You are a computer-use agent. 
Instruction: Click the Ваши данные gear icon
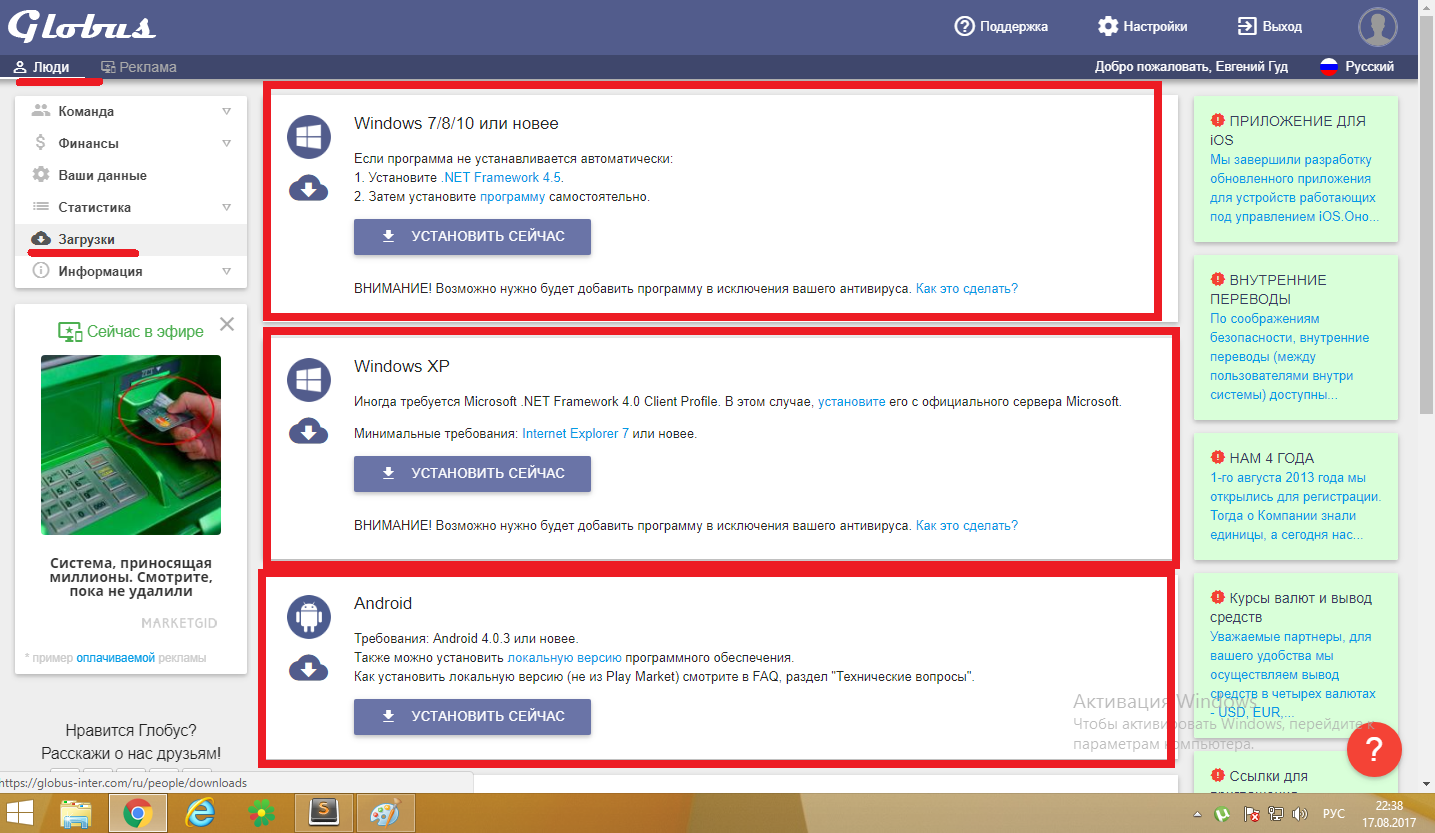pyautogui.click(x=41, y=175)
